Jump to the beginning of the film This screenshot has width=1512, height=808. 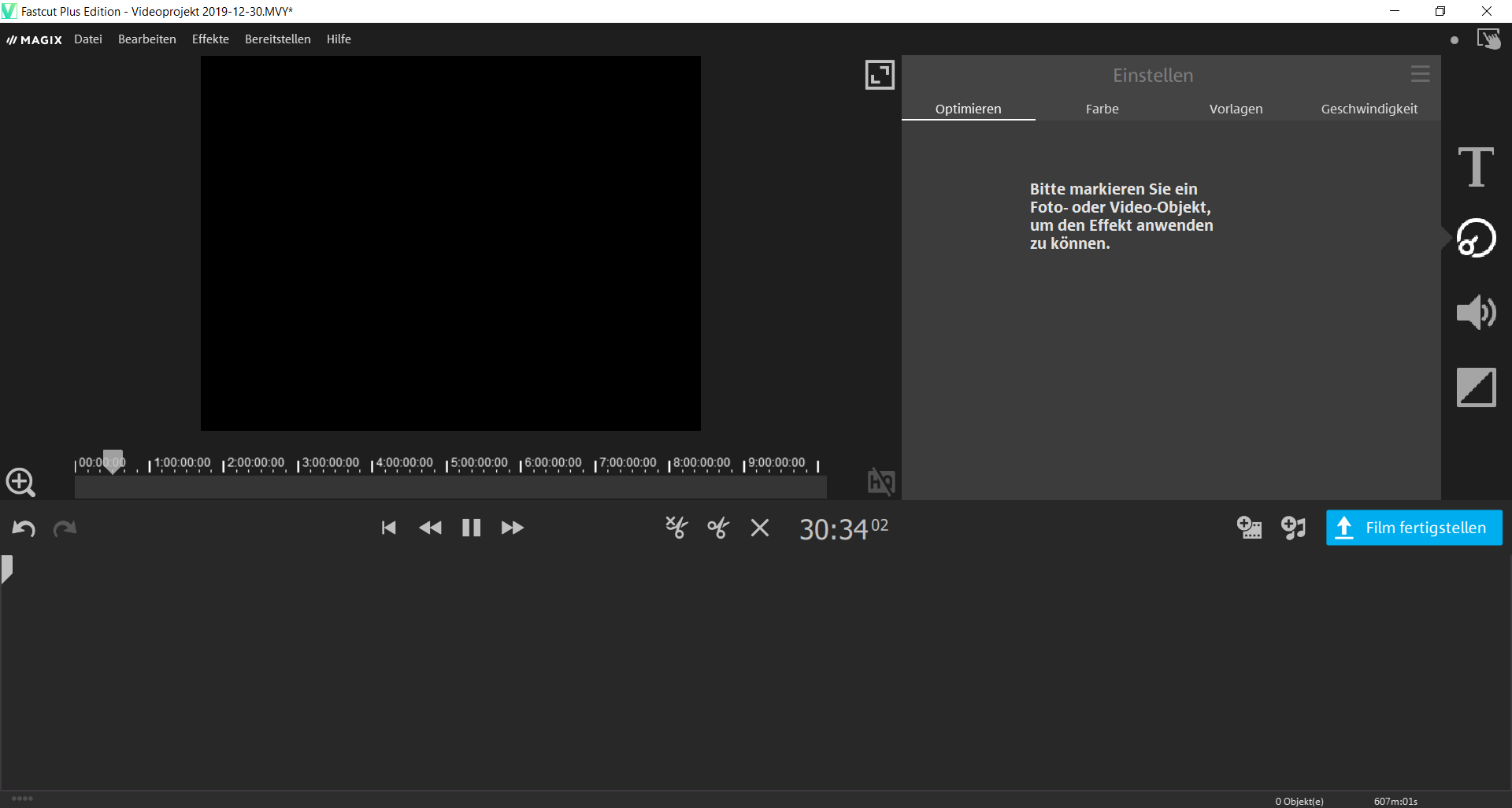(388, 528)
